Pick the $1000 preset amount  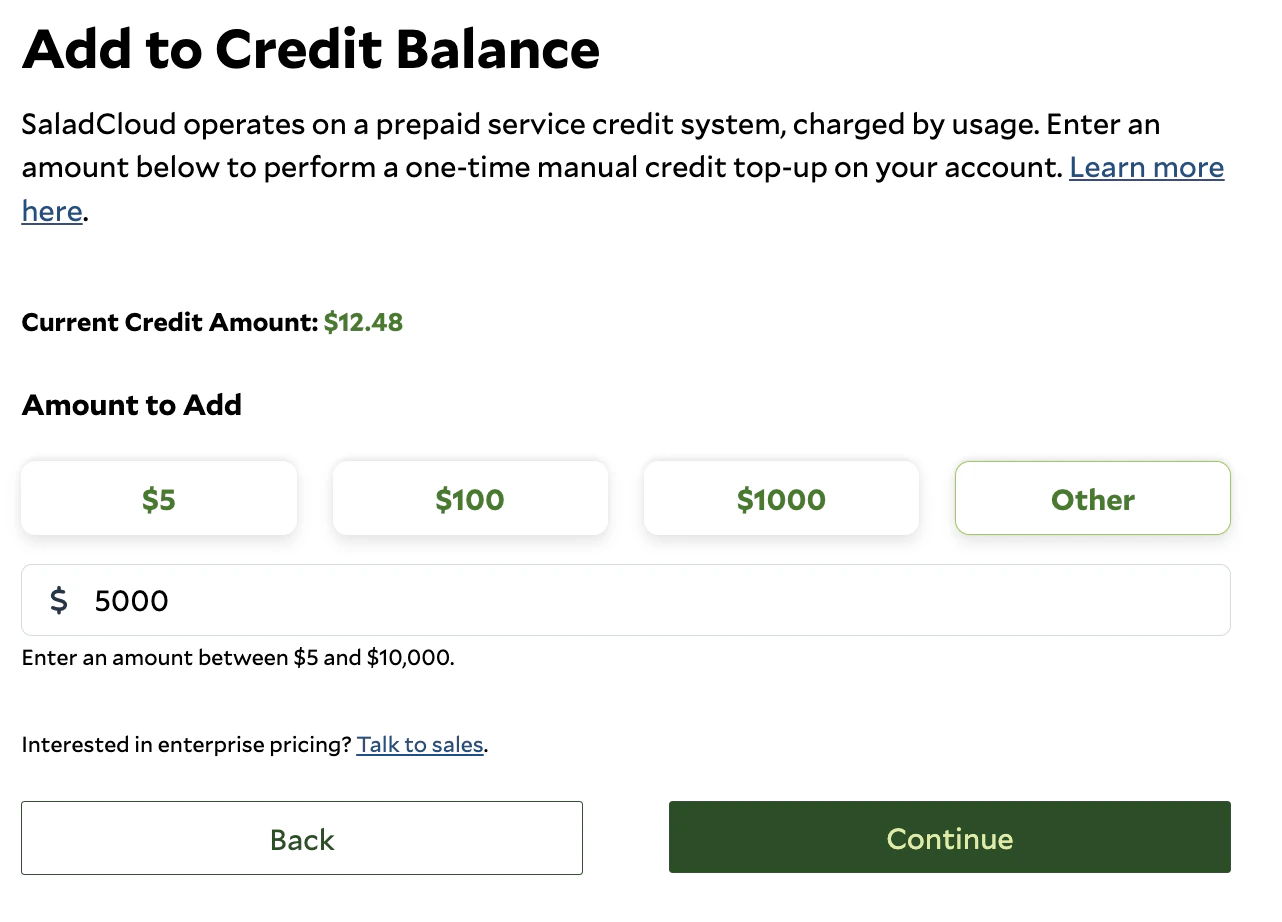click(781, 498)
